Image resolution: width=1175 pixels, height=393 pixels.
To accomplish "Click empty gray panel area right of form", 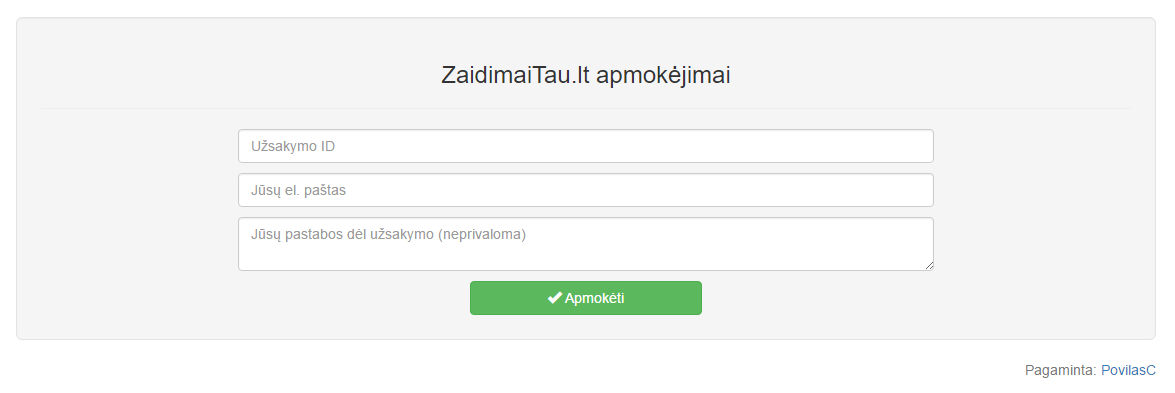I will 1042,225.
